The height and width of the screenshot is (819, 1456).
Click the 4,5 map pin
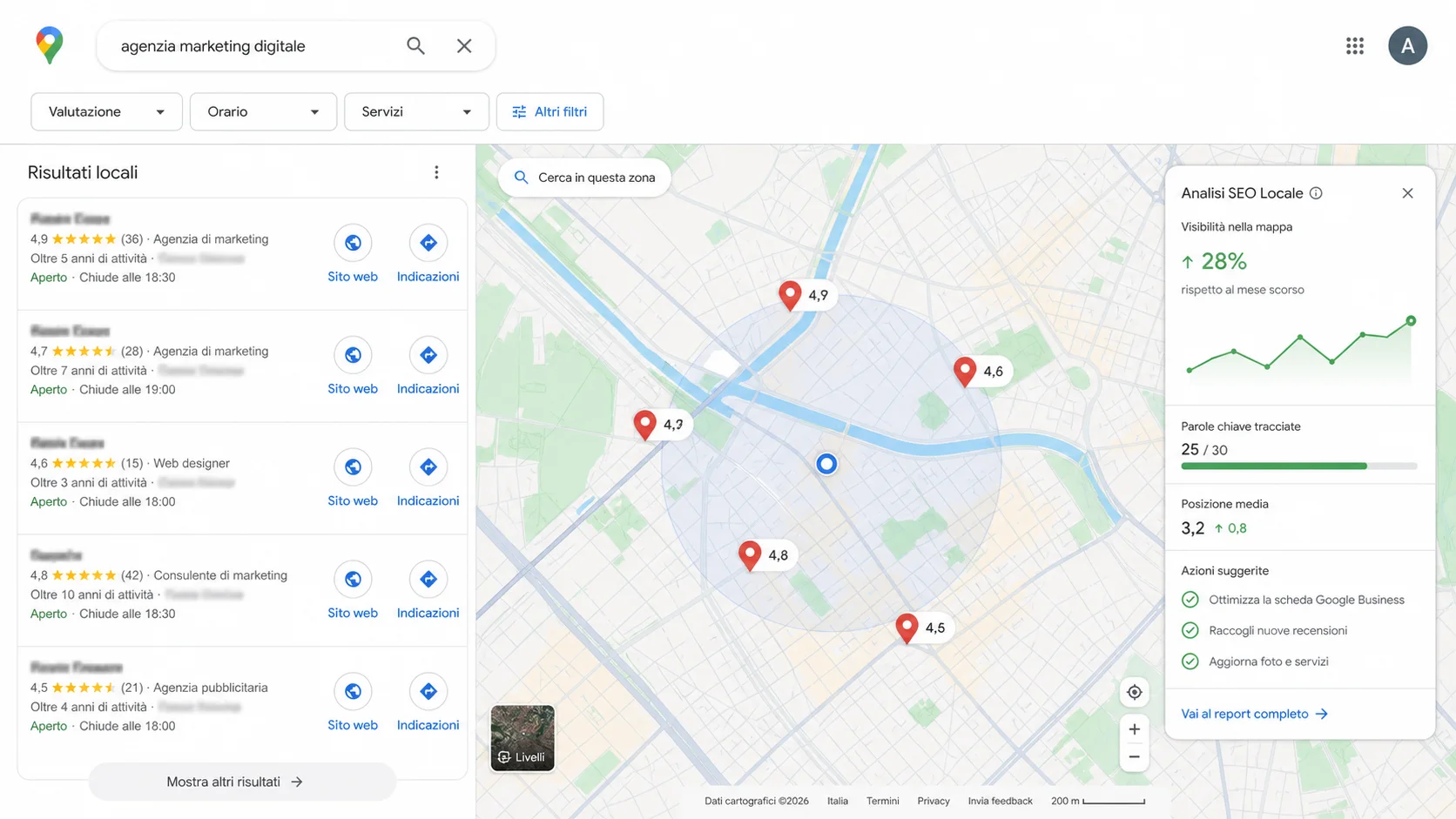(907, 628)
